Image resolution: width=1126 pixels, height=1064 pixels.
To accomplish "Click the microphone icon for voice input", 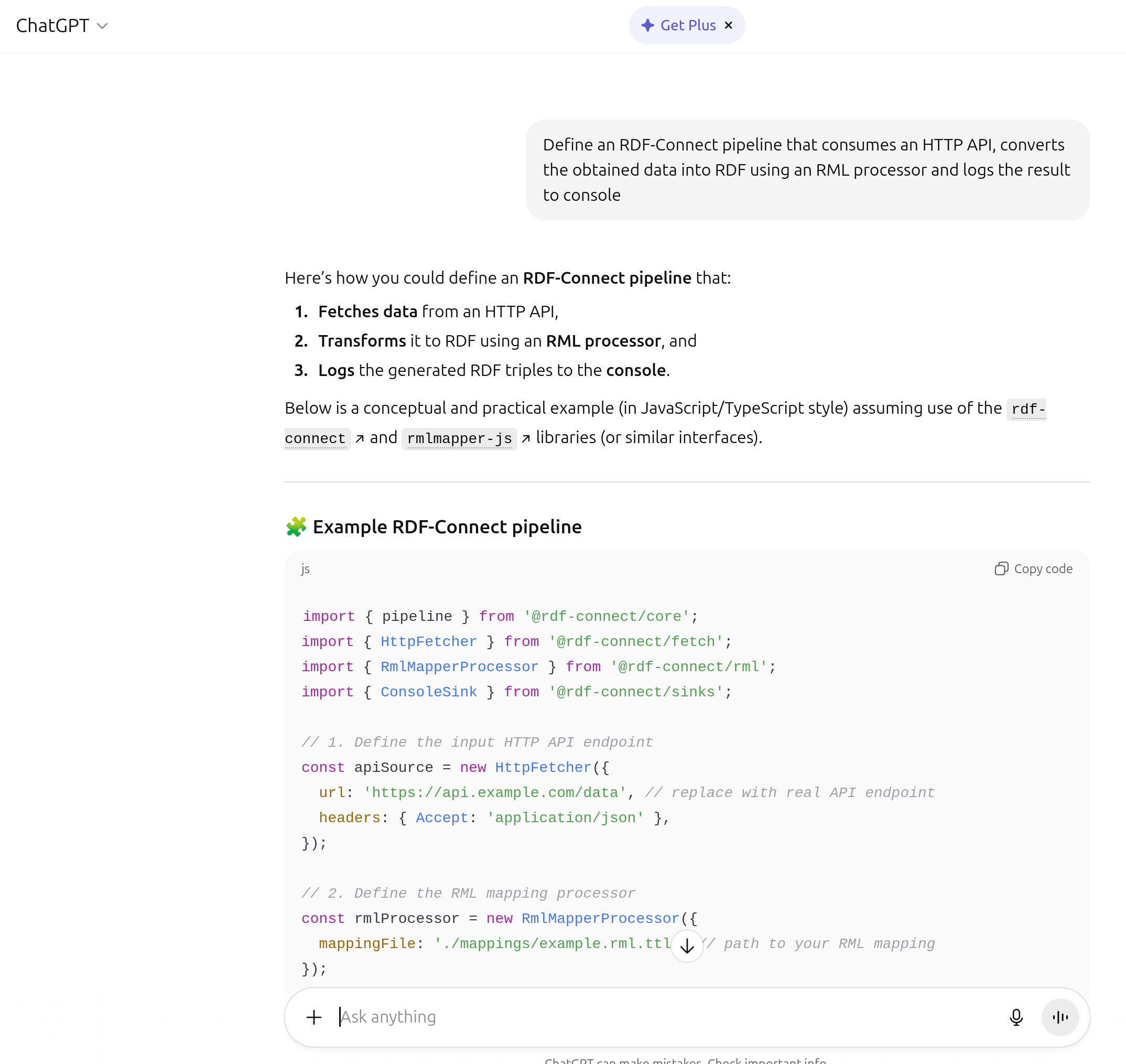I will [x=1016, y=1017].
